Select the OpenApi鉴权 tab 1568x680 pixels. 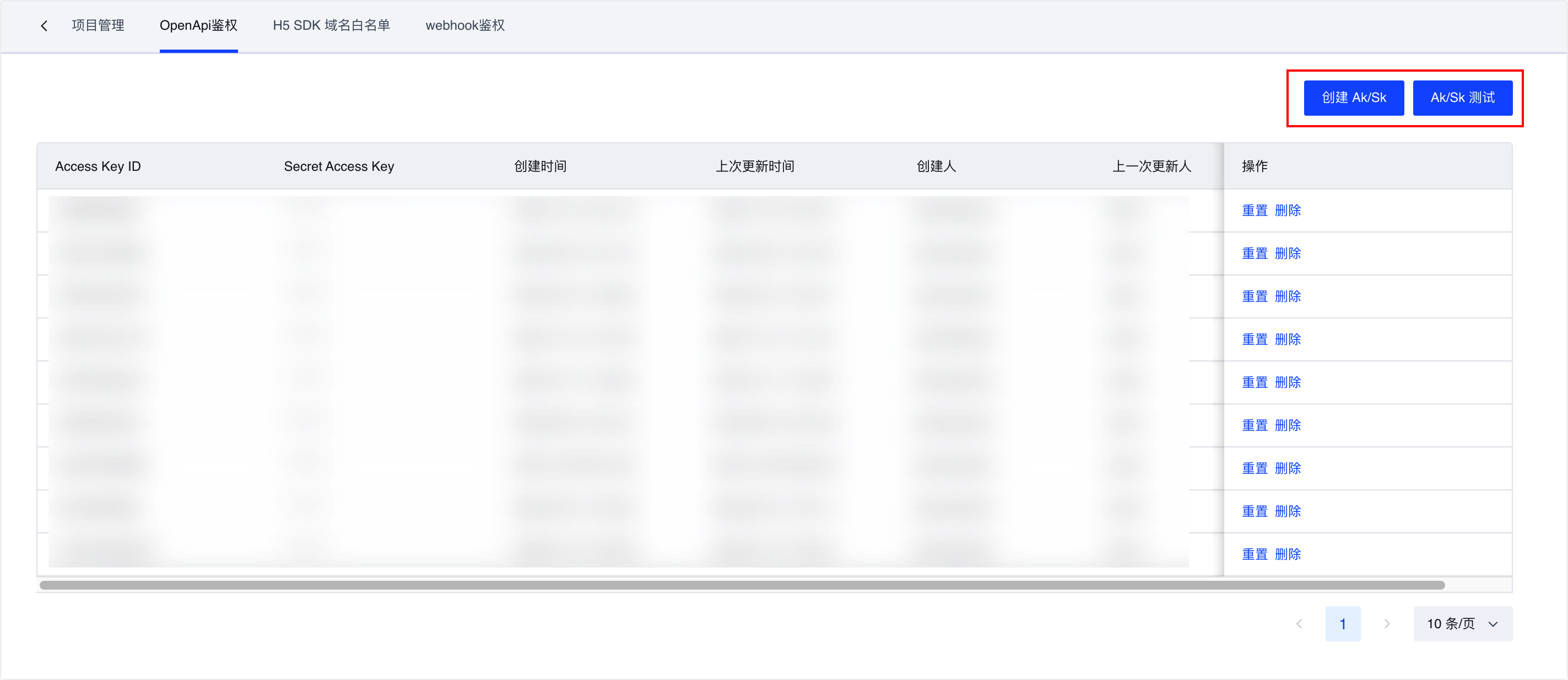coord(198,25)
